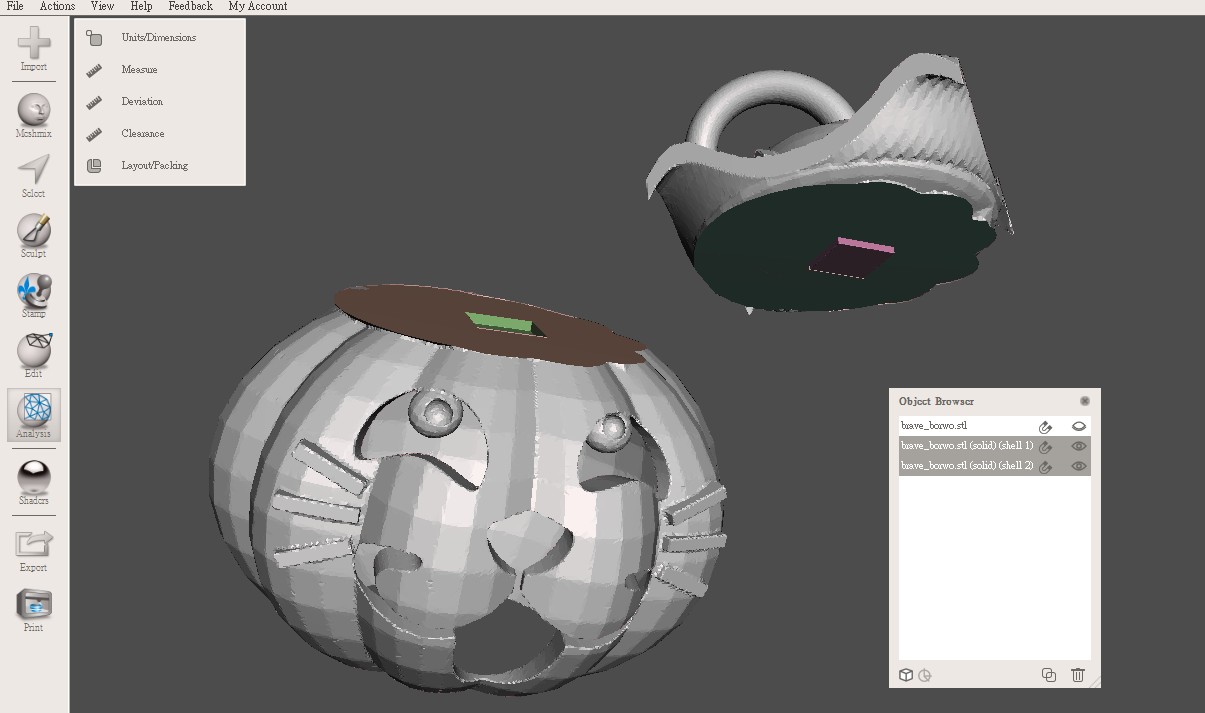Close the Object Browser panel
The image size is (1205, 713).
pyautogui.click(x=1085, y=401)
